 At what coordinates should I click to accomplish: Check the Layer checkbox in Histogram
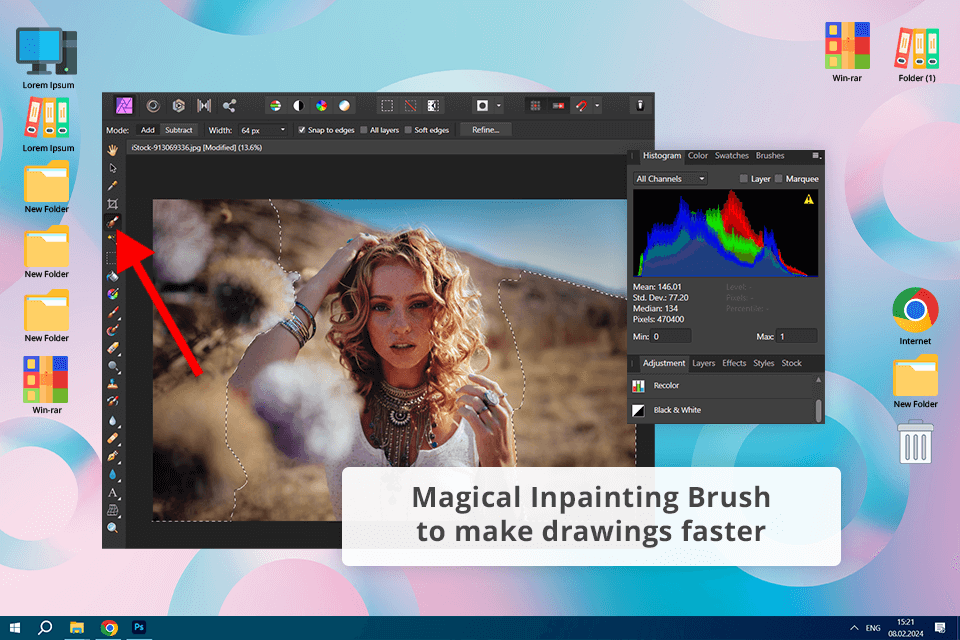click(x=743, y=179)
